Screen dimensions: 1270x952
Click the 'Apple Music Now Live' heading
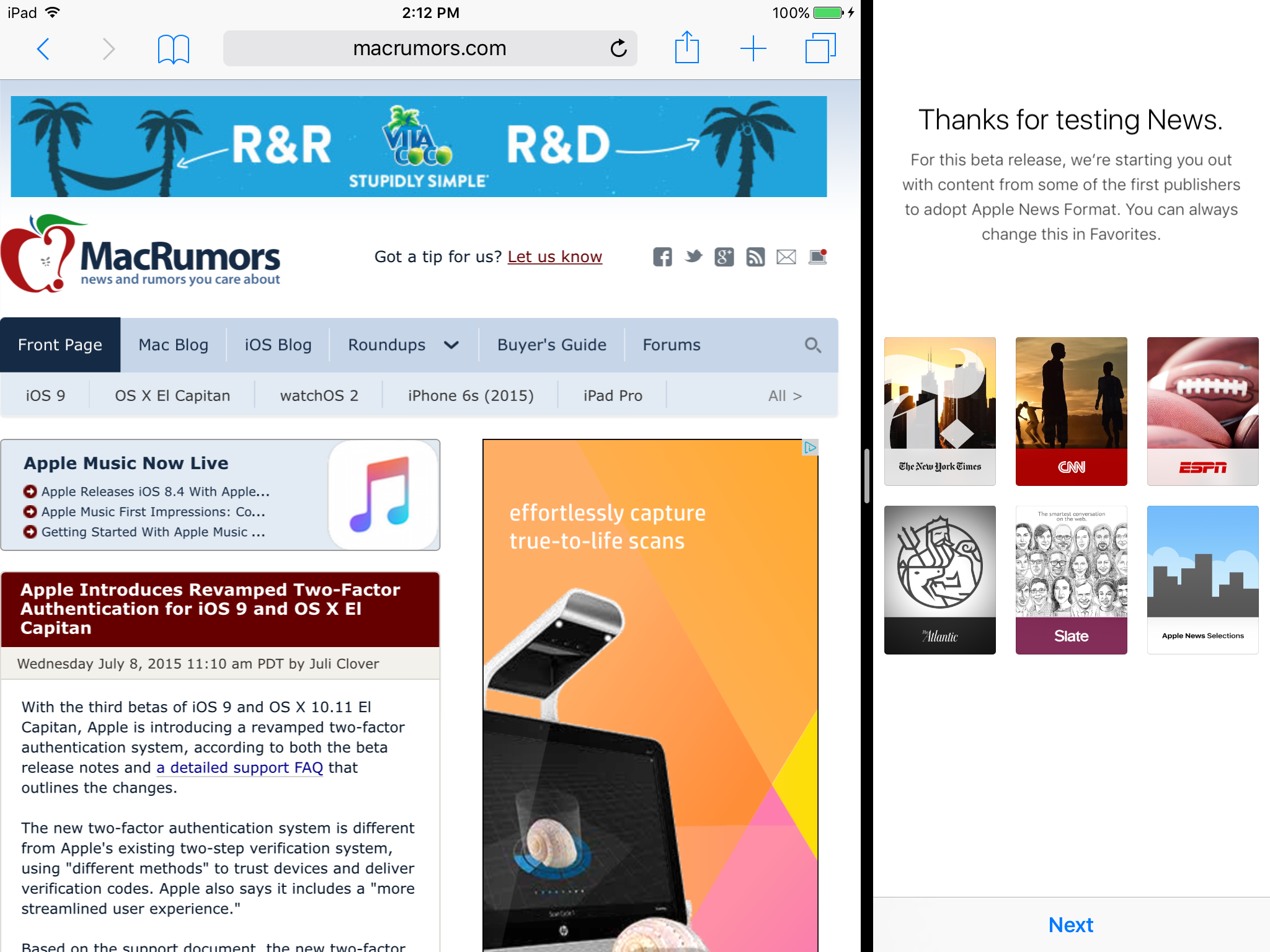(126, 463)
